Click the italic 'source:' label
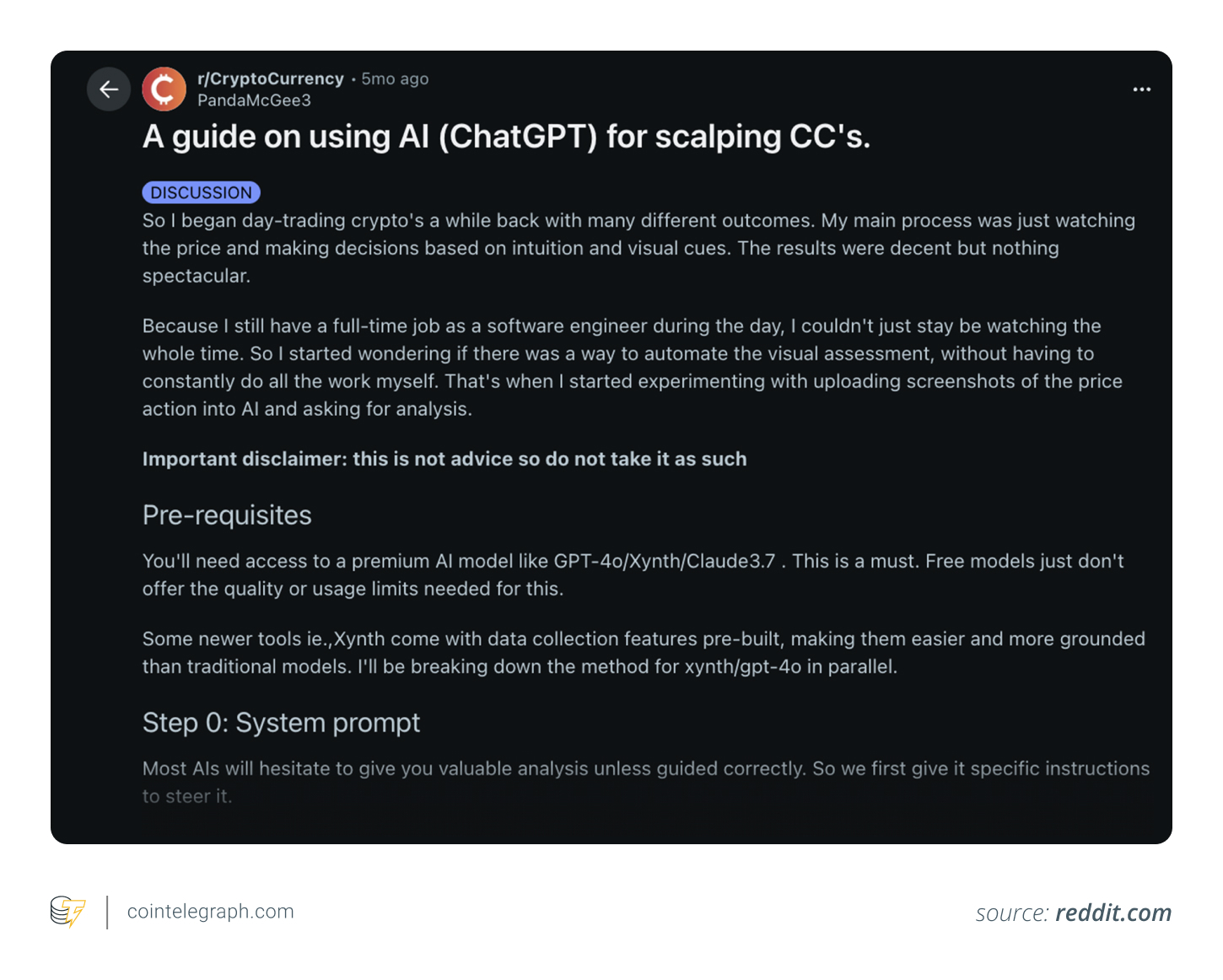The height and width of the screenshot is (980, 1223). pos(1012,913)
